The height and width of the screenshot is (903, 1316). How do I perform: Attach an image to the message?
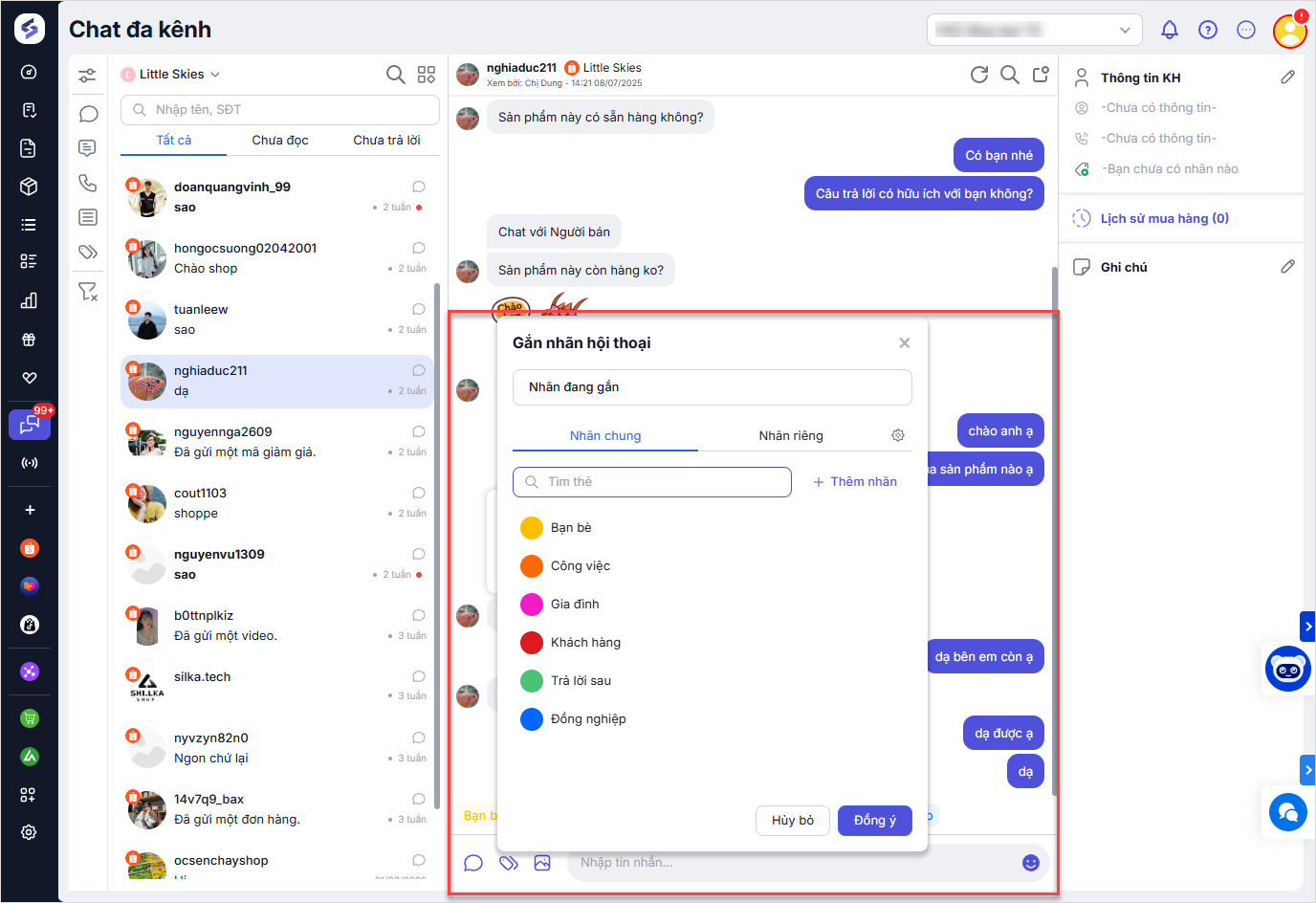pos(542,863)
